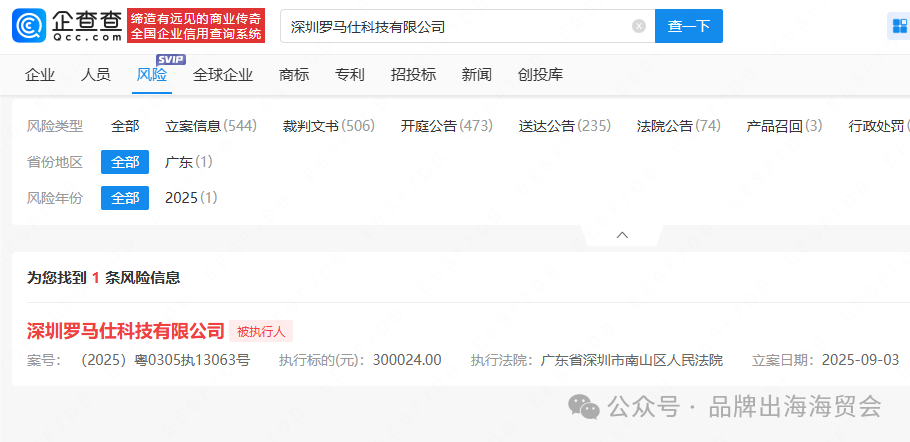The width and height of the screenshot is (910, 442).
Task: Clear the search box with the X icon
Action: pyautogui.click(x=638, y=26)
